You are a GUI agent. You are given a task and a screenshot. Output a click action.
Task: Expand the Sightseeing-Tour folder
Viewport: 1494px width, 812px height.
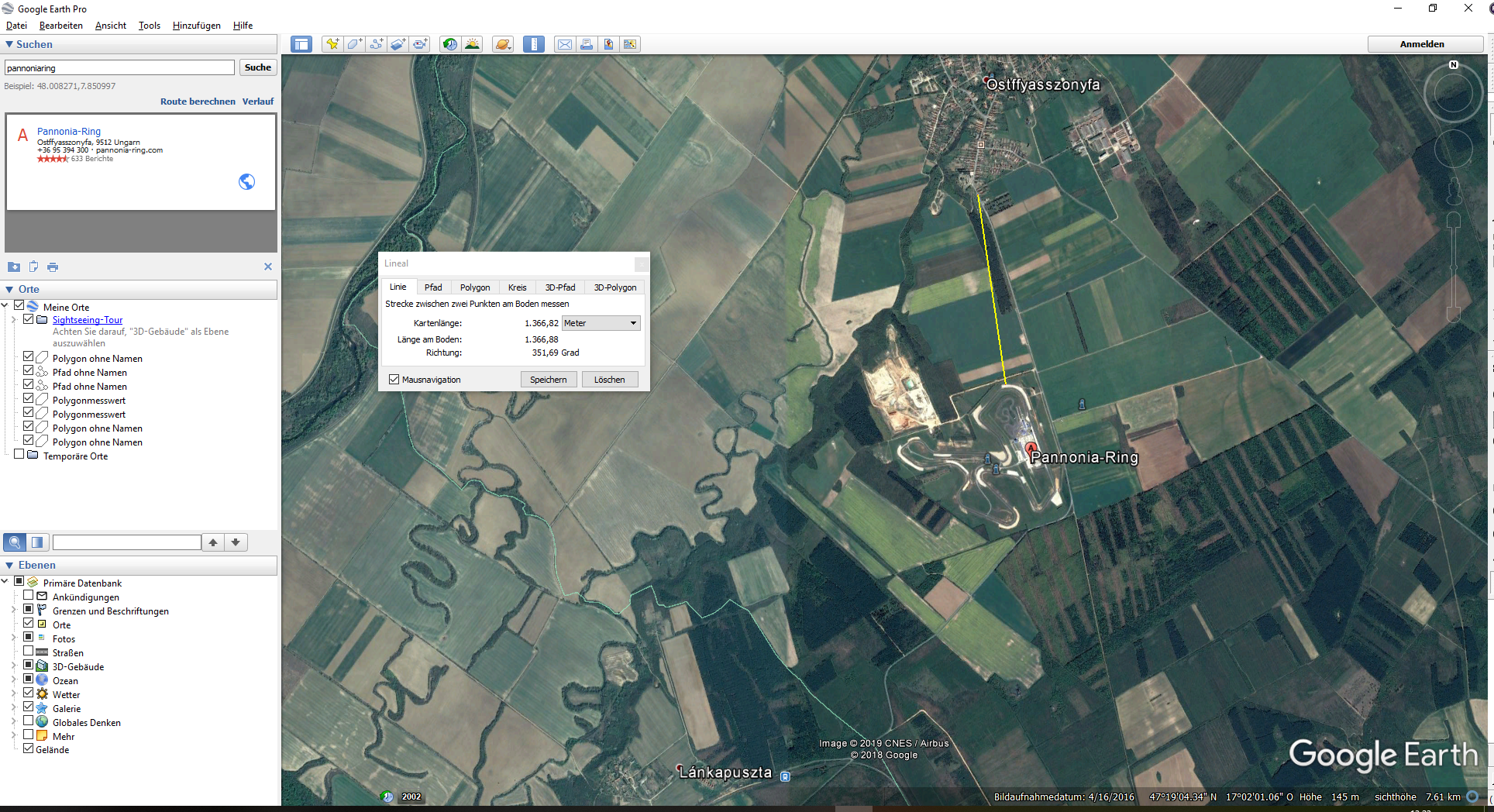click(13, 320)
